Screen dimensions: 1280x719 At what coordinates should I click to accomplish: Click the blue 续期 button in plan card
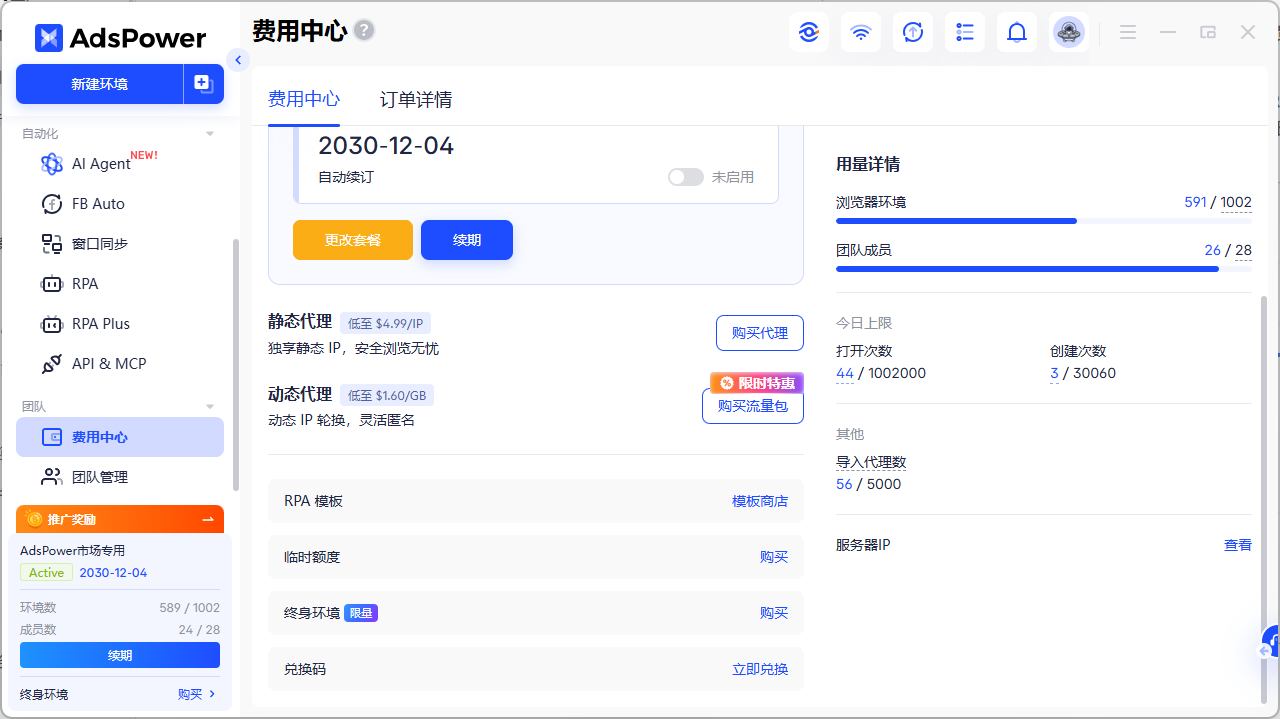(467, 240)
